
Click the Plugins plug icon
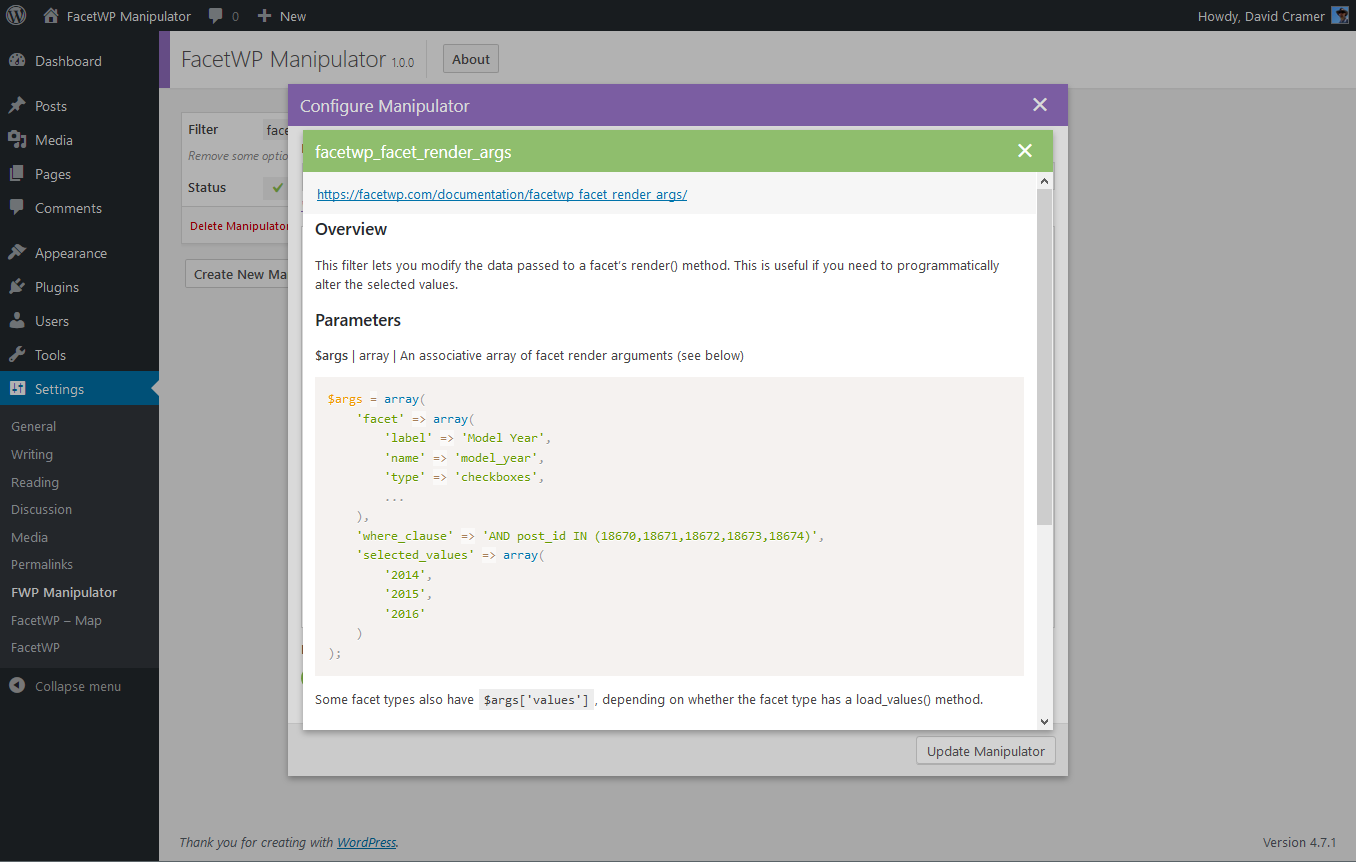click(x=17, y=287)
